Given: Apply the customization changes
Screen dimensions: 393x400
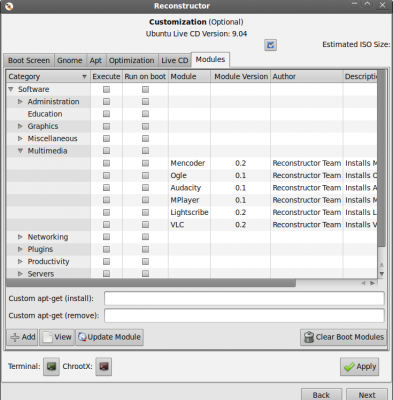Looking at the screenshot, I should pos(360,367).
